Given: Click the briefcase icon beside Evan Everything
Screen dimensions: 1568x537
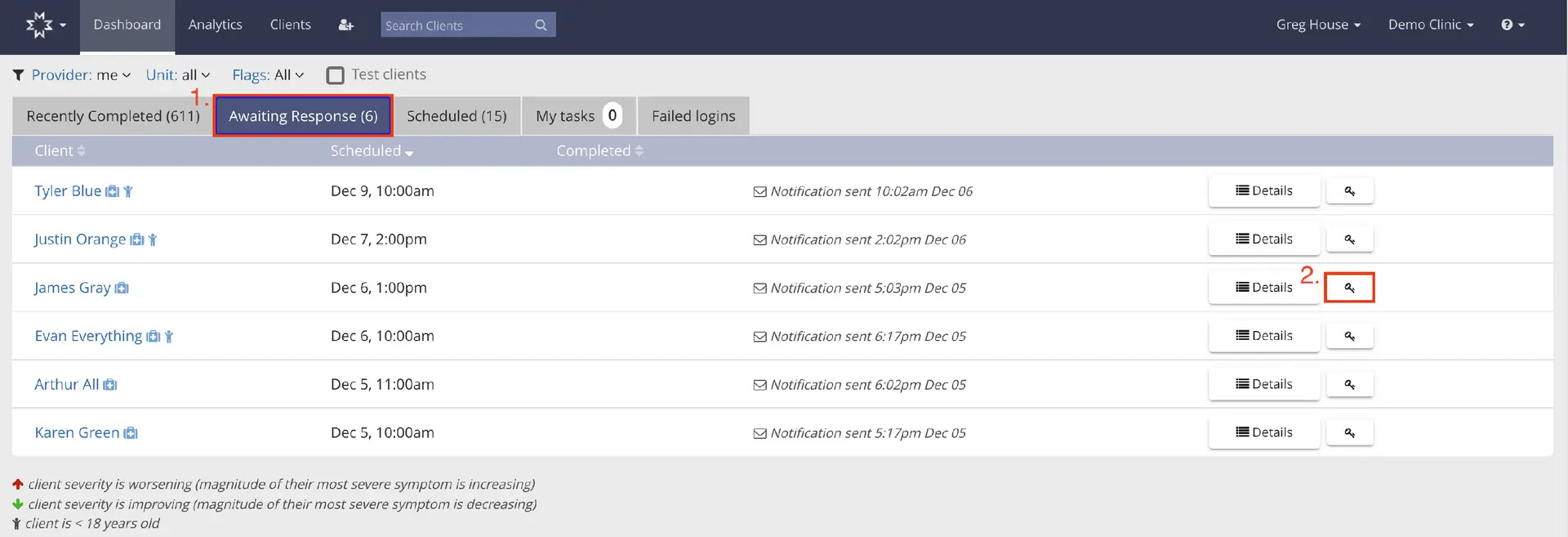Looking at the screenshot, I should [x=153, y=336].
